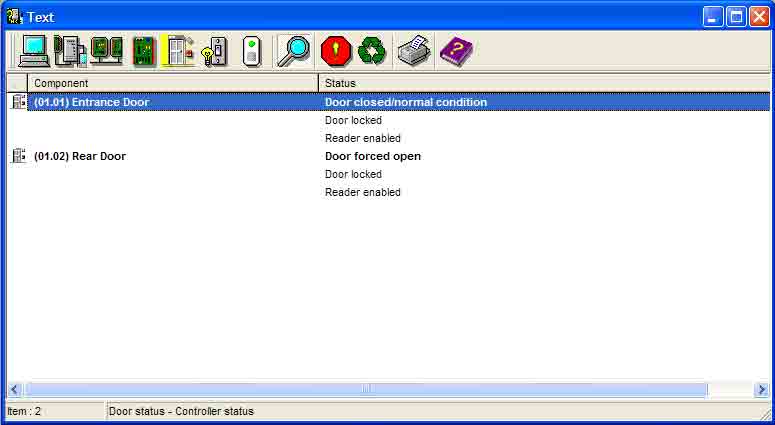Screen dimensions: 775x425
Task: Sort by the Status column header
Action: click(x=545, y=83)
